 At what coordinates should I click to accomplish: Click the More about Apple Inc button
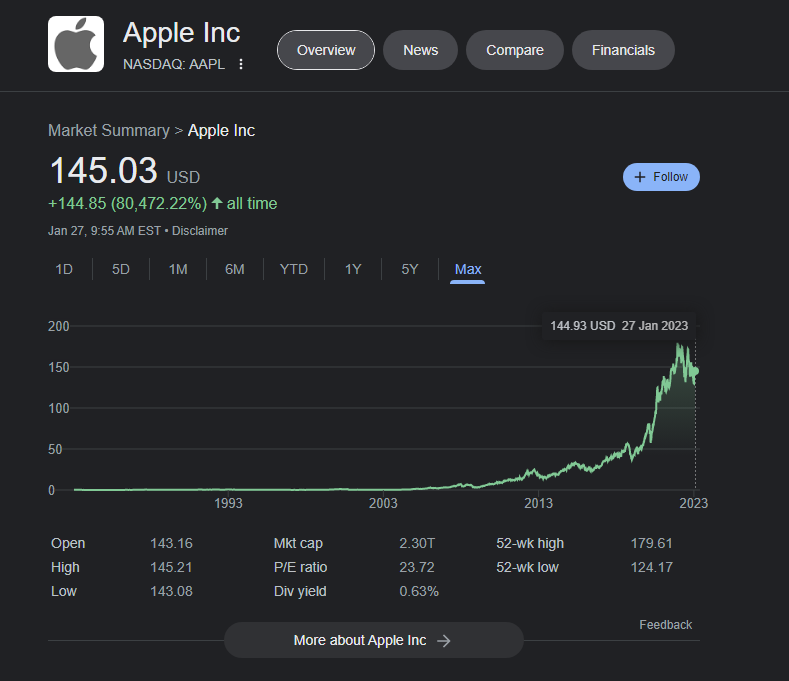coord(373,640)
